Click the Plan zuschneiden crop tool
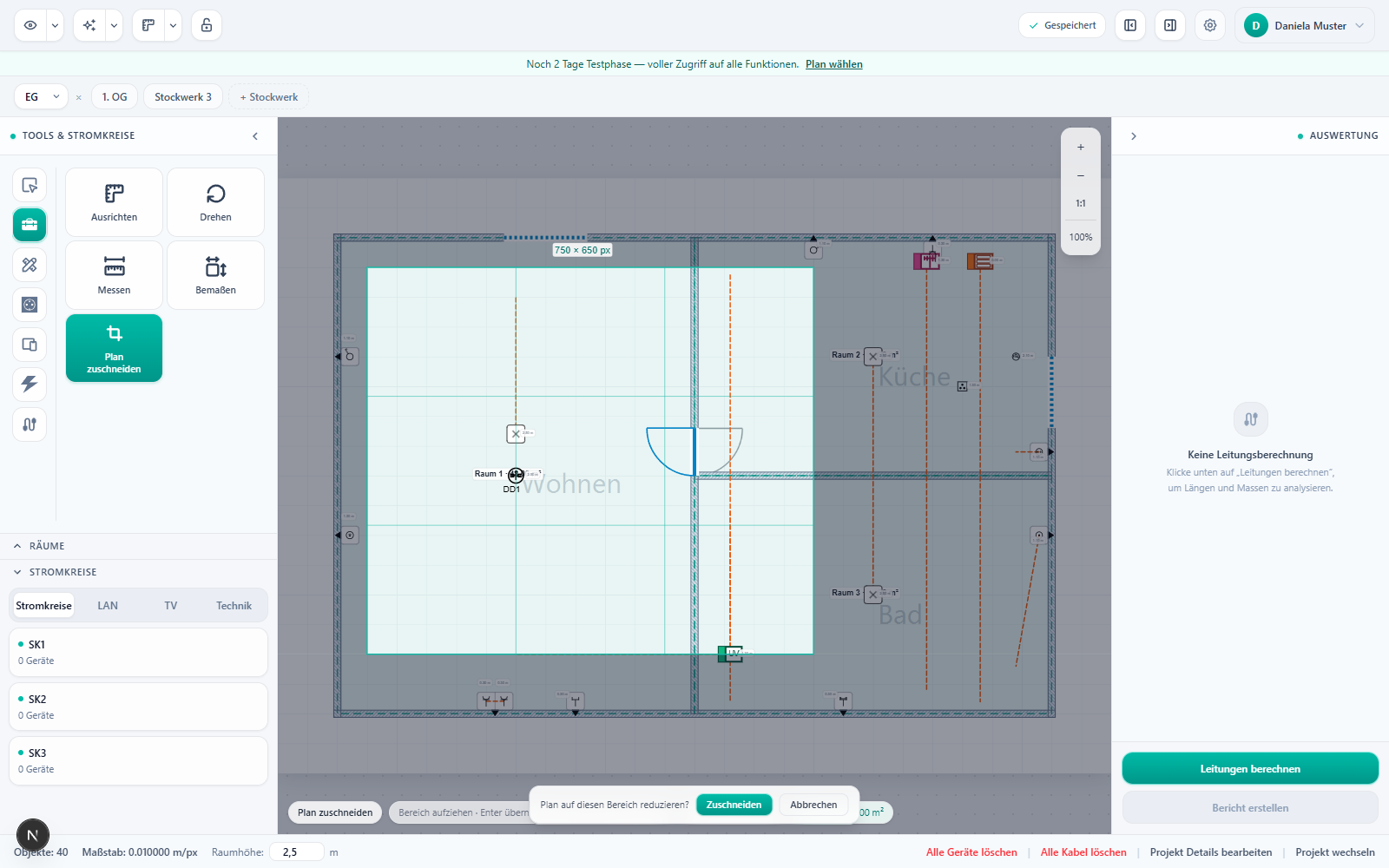The image size is (1389, 868). pos(114,348)
